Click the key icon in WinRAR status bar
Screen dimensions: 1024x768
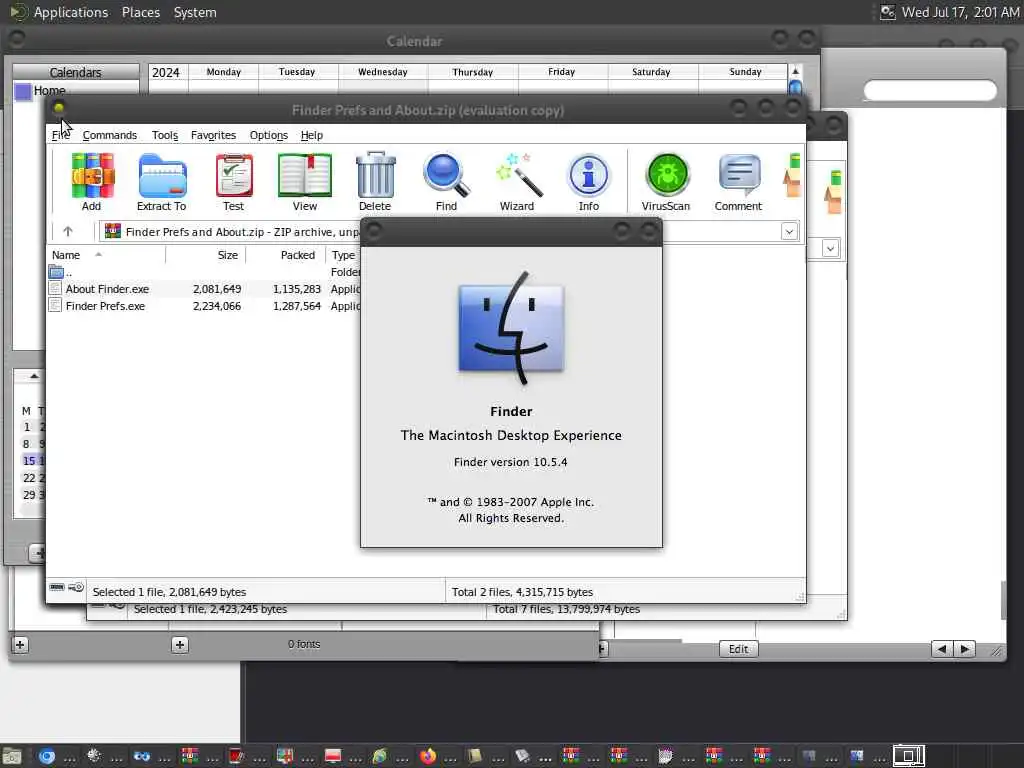(76, 587)
